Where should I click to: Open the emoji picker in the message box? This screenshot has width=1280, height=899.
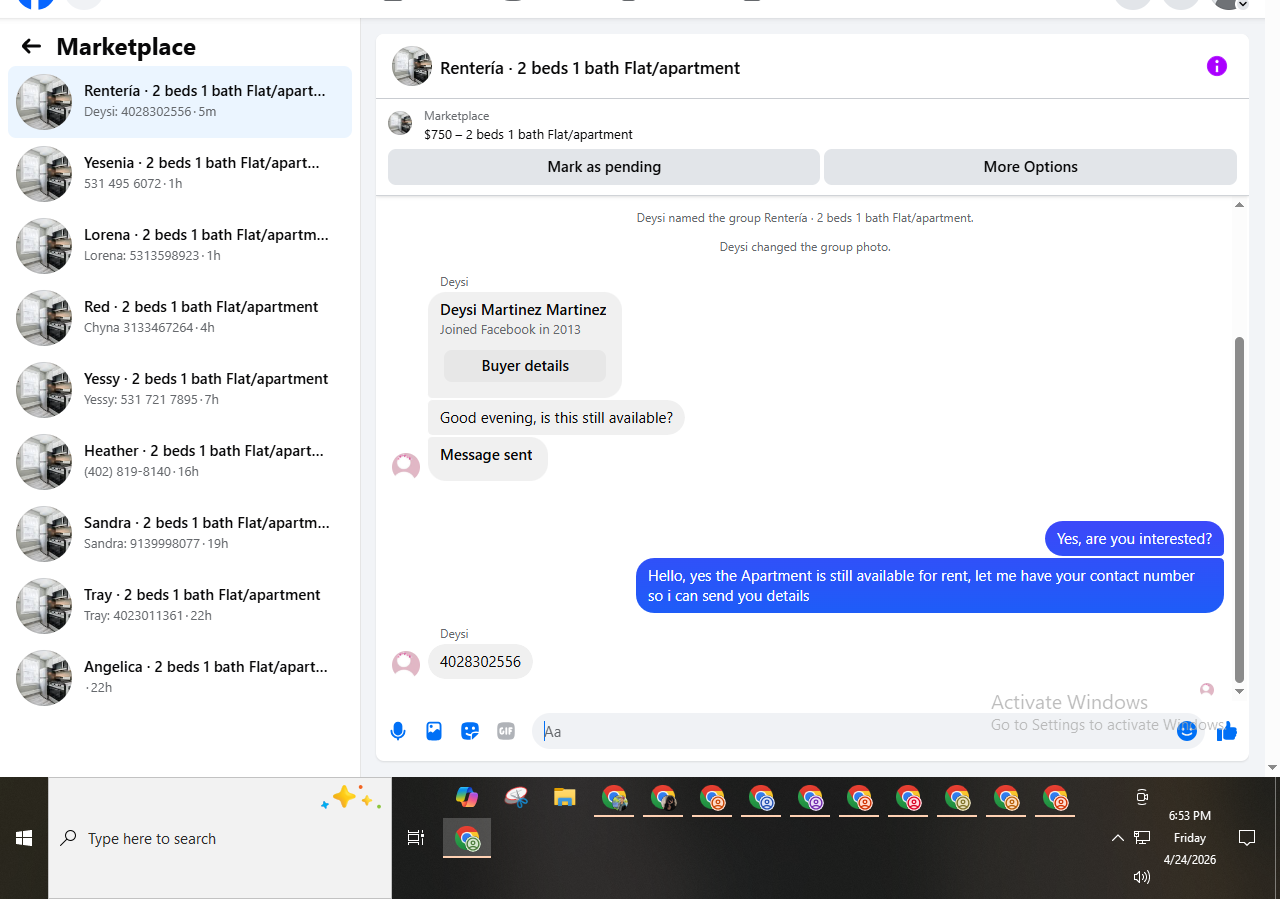click(1187, 731)
